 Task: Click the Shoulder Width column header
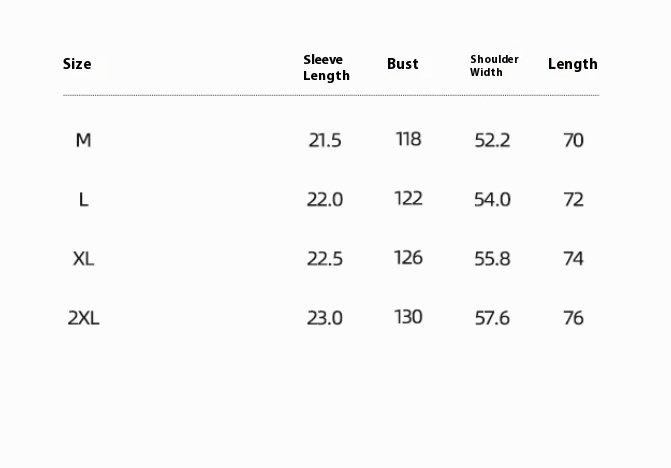[494, 66]
